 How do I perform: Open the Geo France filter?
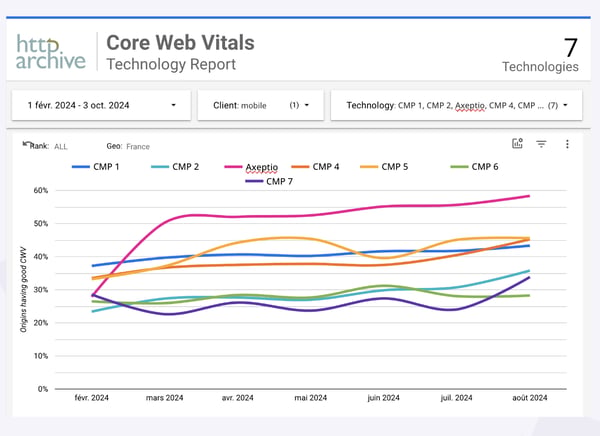point(128,146)
